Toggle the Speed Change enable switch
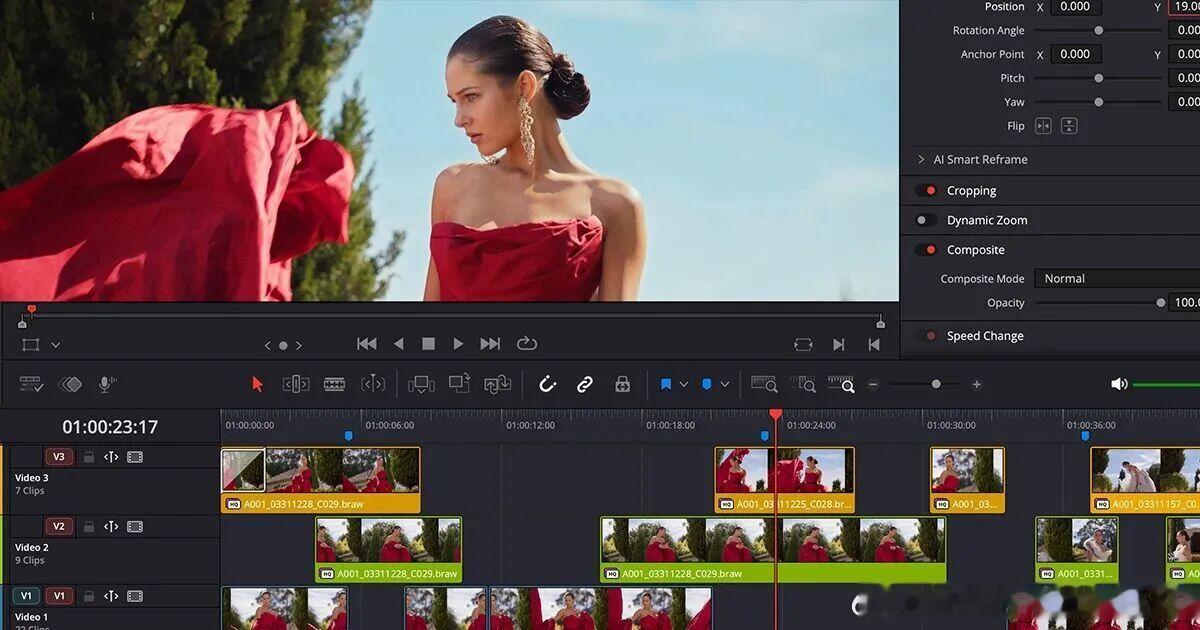The width and height of the screenshot is (1200, 630). (926, 336)
